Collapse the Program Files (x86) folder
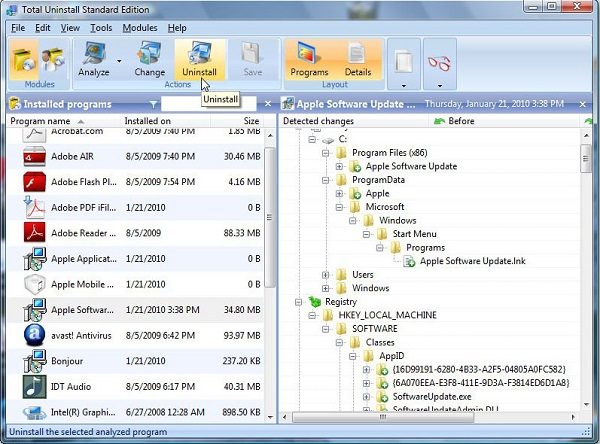This screenshot has height=444, width=600. pos(326,153)
